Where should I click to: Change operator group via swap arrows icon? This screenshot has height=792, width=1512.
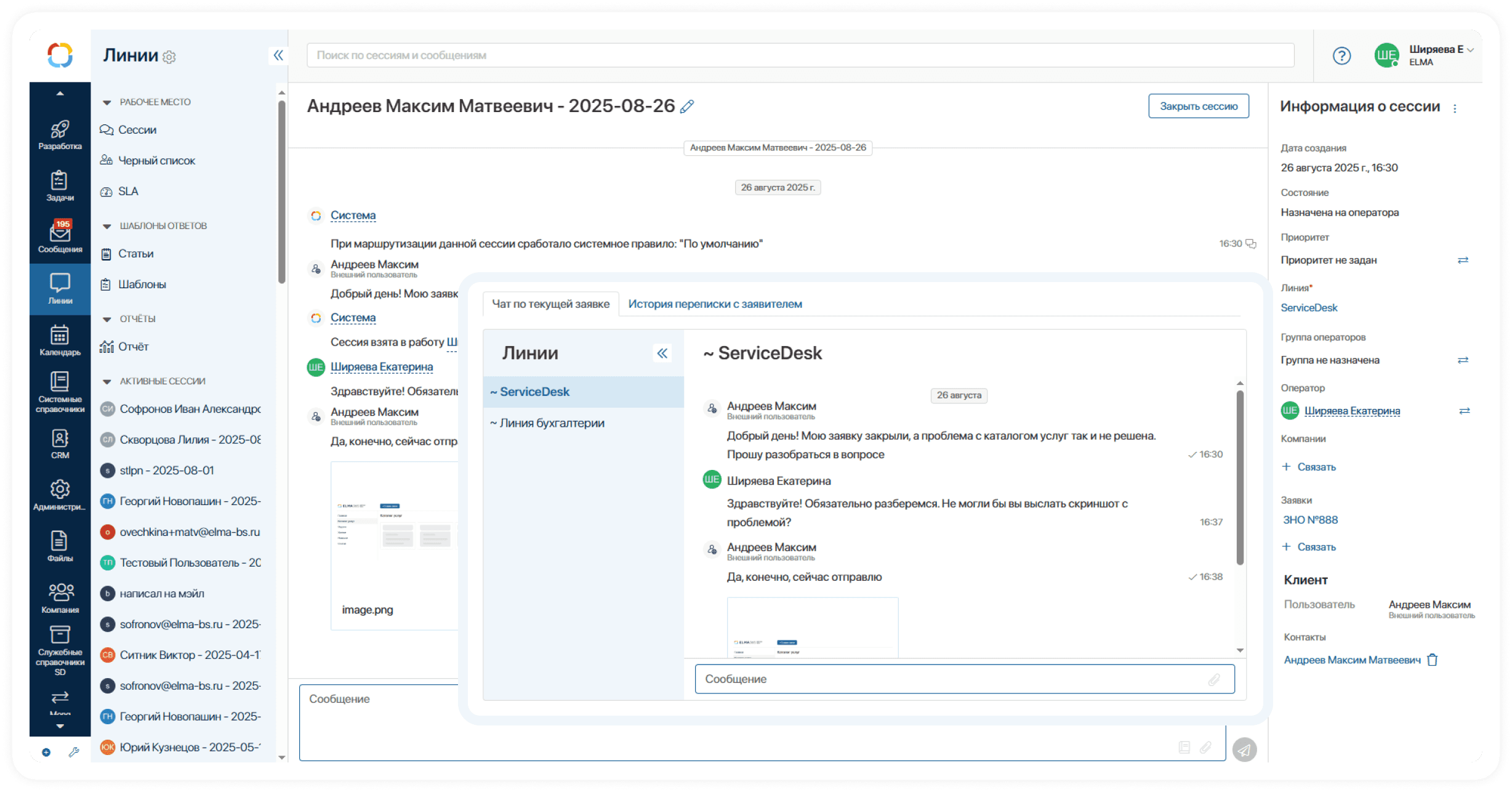[1463, 360]
